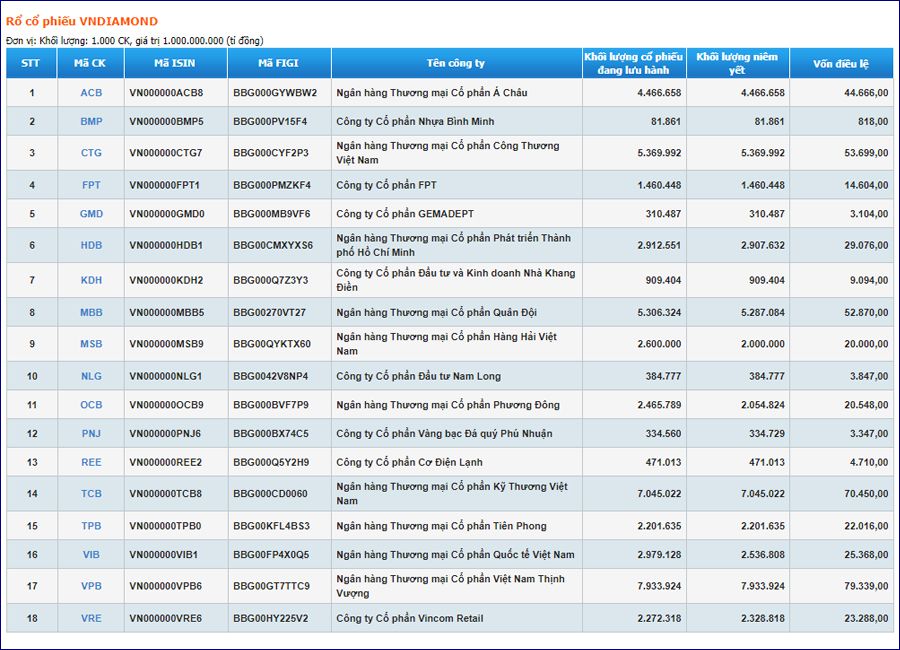
Task: Open the BMP stock code link
Action: point(91,122)
